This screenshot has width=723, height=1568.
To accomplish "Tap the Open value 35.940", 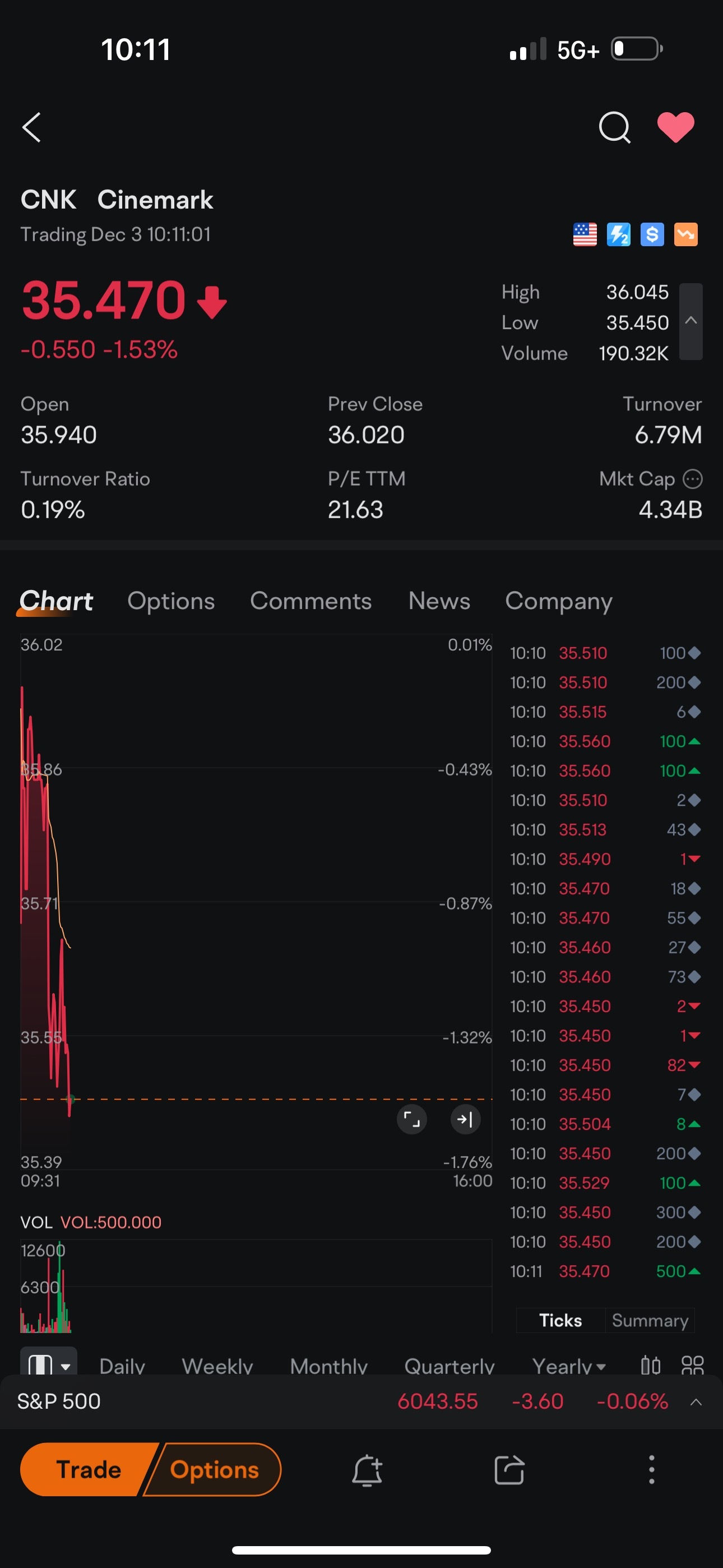I will tap(58, 435).
